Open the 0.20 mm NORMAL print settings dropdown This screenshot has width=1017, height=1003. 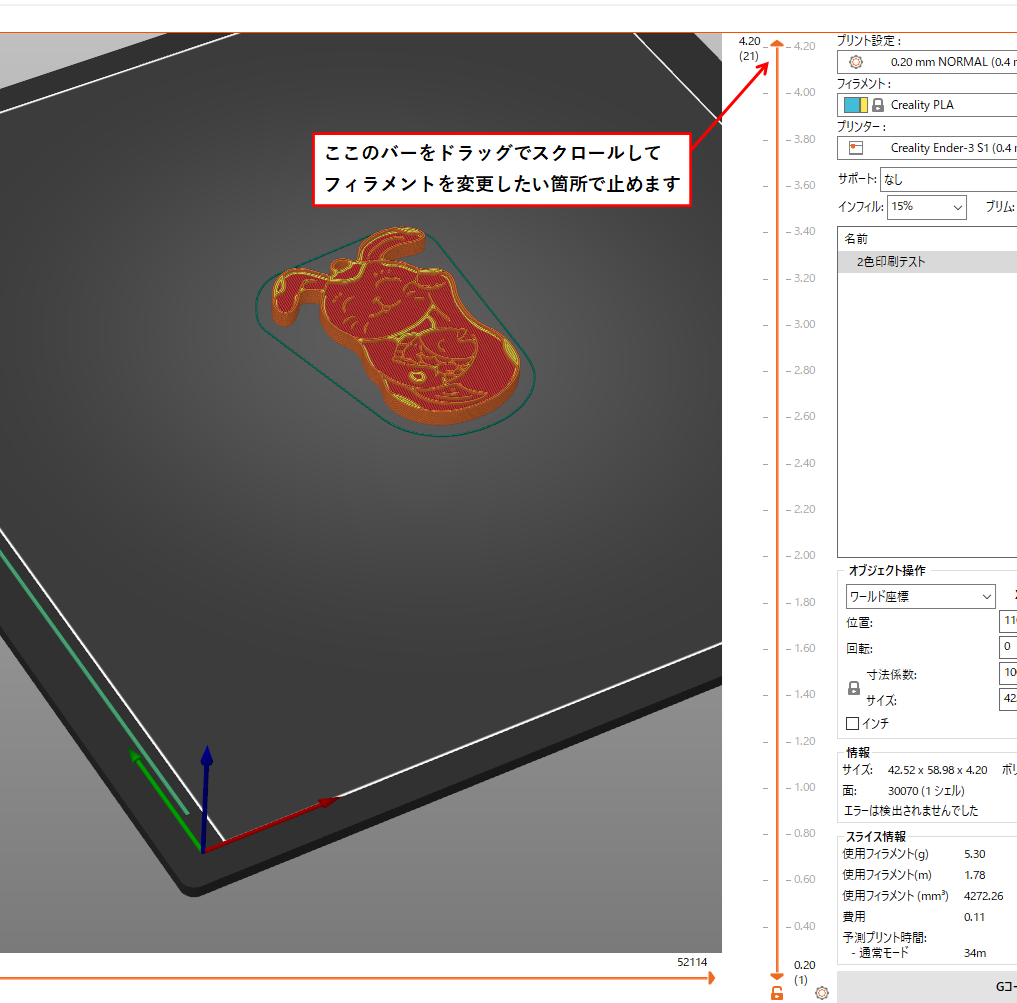(x=927, y=62)
